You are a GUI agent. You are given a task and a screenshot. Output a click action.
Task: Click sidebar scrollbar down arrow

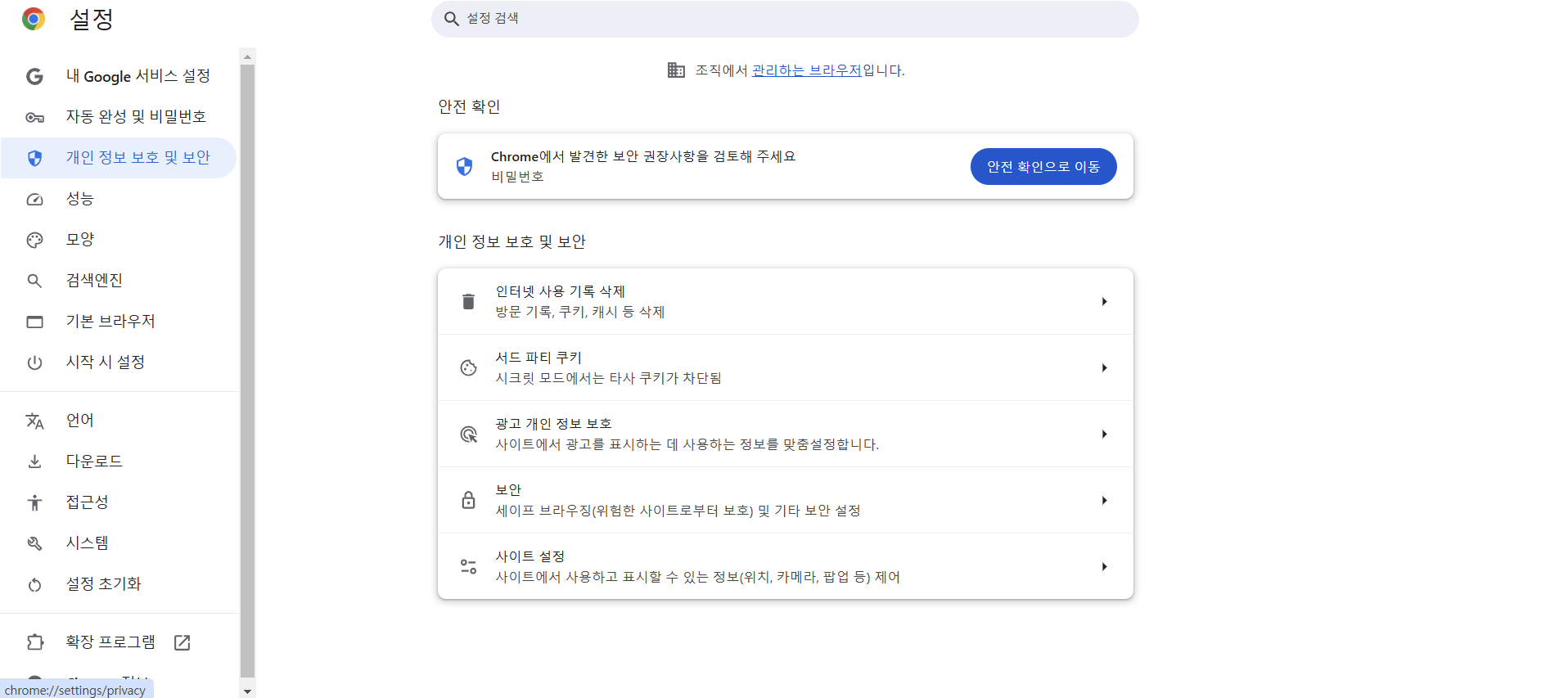pos(247,691)
